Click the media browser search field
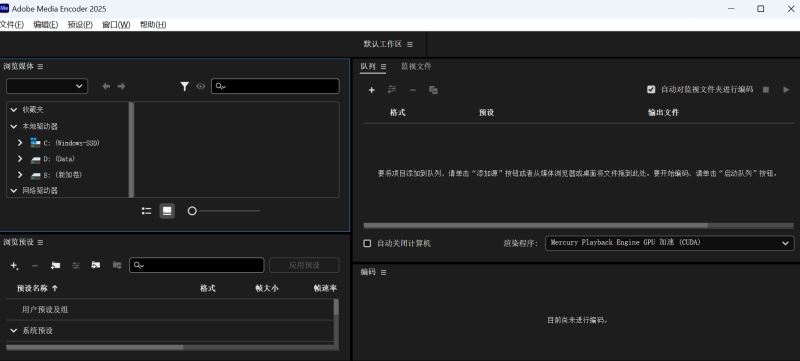 [x=276, y=86]
